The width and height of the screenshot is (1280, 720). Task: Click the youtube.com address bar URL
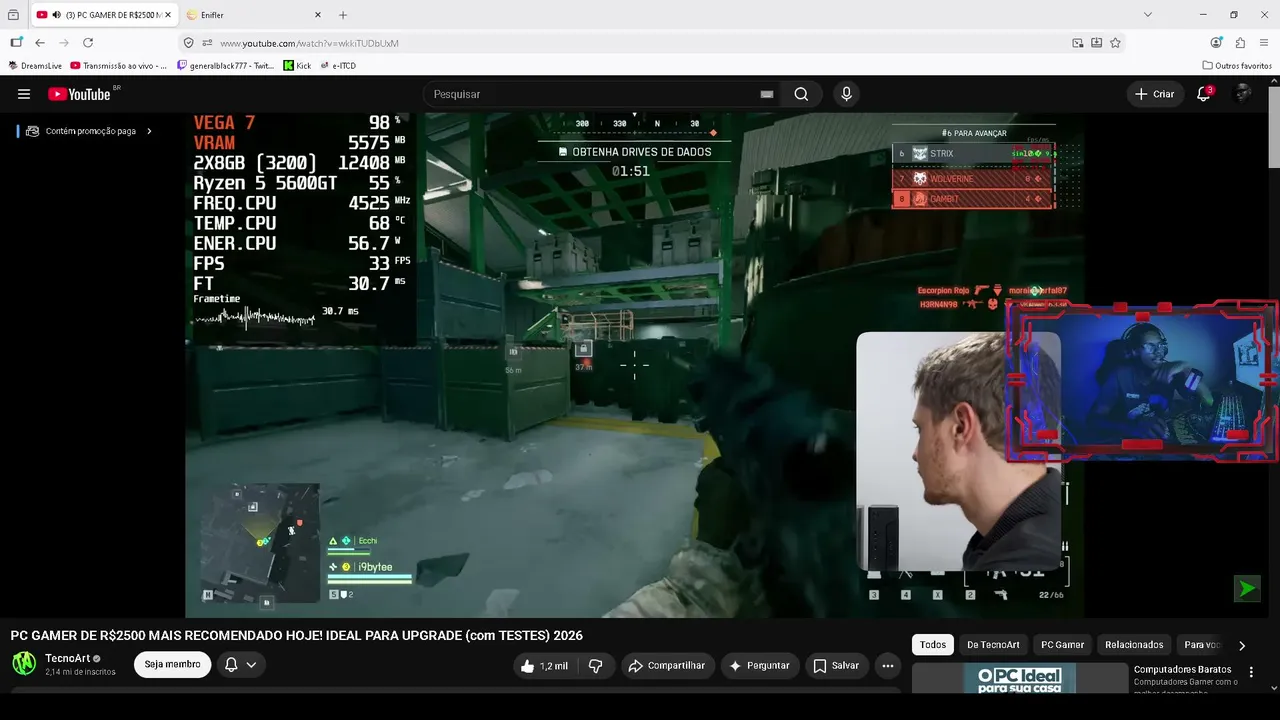click(309, 43)
